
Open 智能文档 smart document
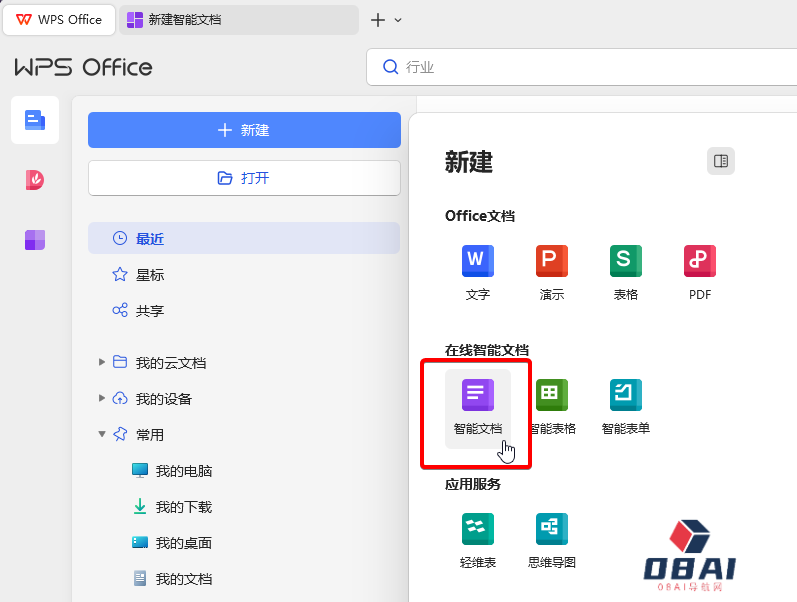click(x=477, y=406)
